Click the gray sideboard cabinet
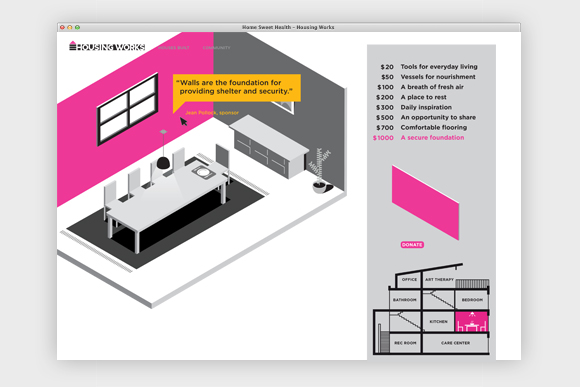The height and width of the screenshot is (387, 580). (269, 147)
